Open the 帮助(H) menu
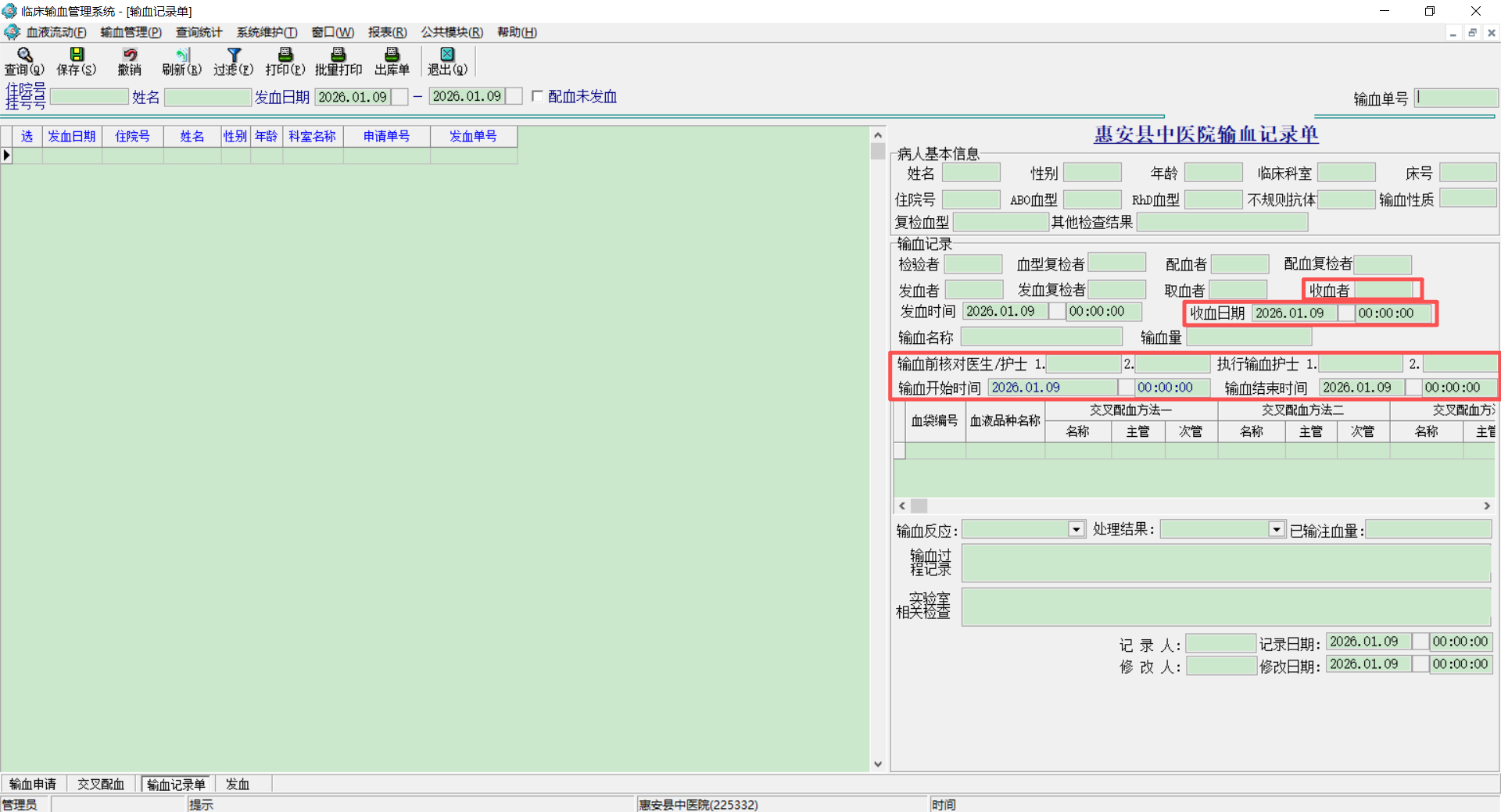The width and height of the screenshot is (1501, 812). tap(517, 32)
